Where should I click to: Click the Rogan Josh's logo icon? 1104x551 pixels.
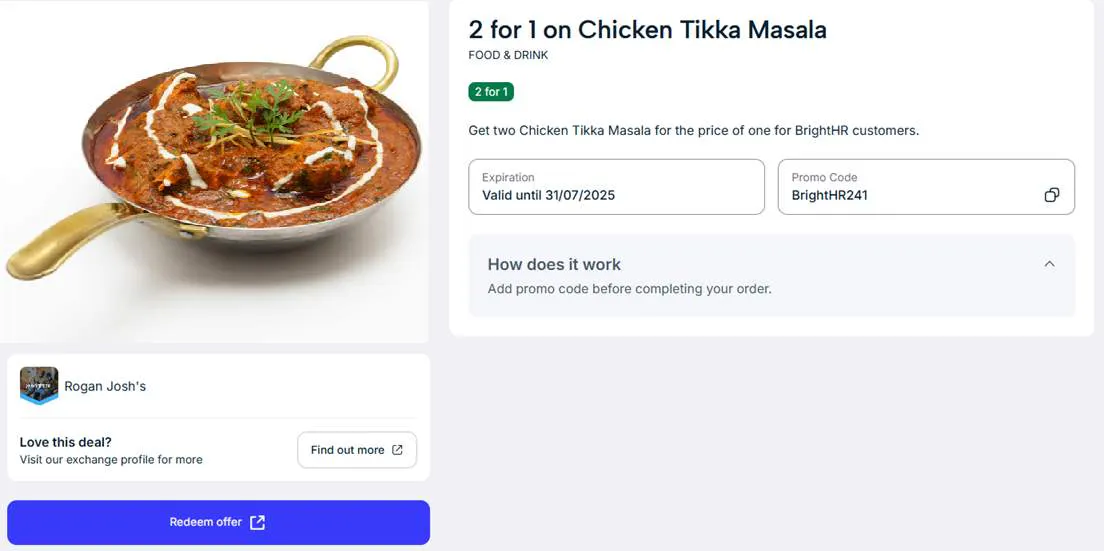click(x=39, y=386)
